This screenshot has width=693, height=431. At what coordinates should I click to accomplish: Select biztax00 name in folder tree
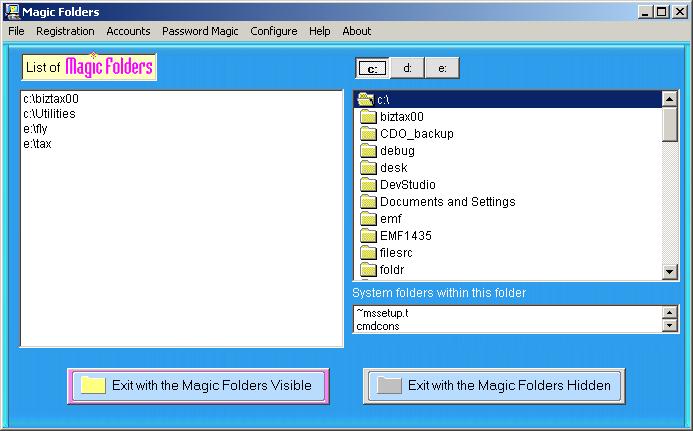[402, 117]
